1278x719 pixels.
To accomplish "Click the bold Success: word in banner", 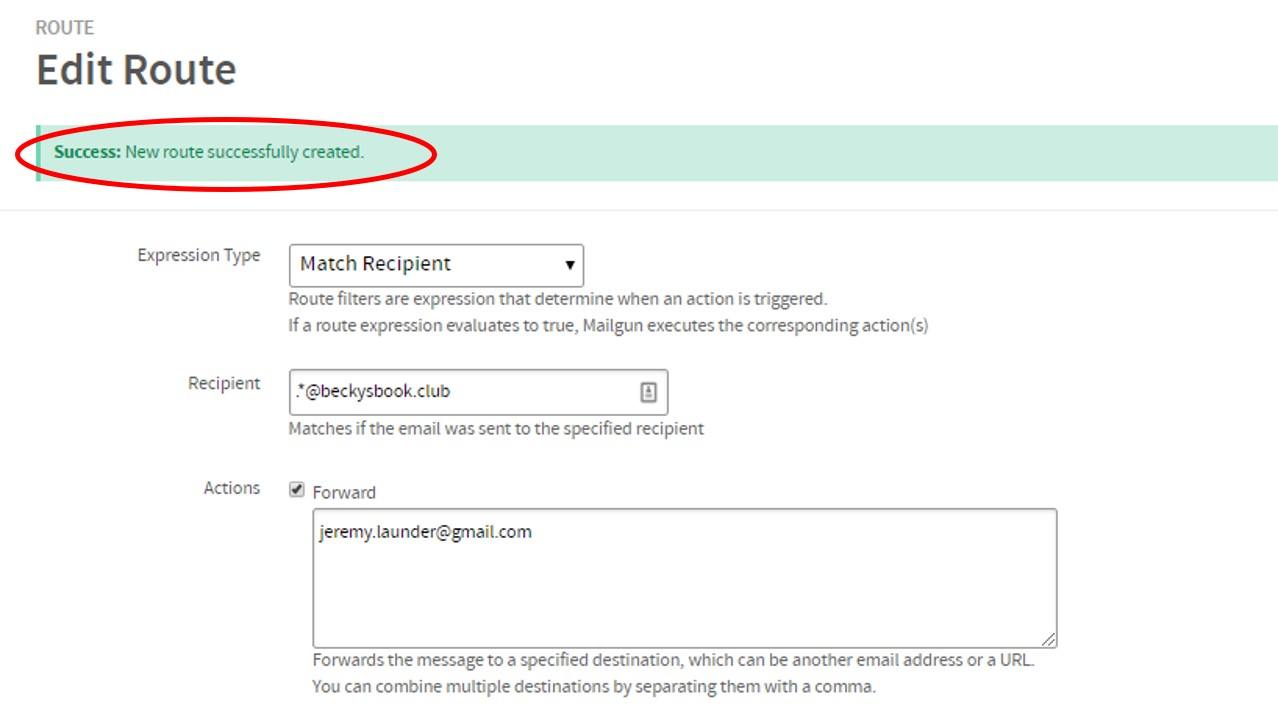I will 87,153.
